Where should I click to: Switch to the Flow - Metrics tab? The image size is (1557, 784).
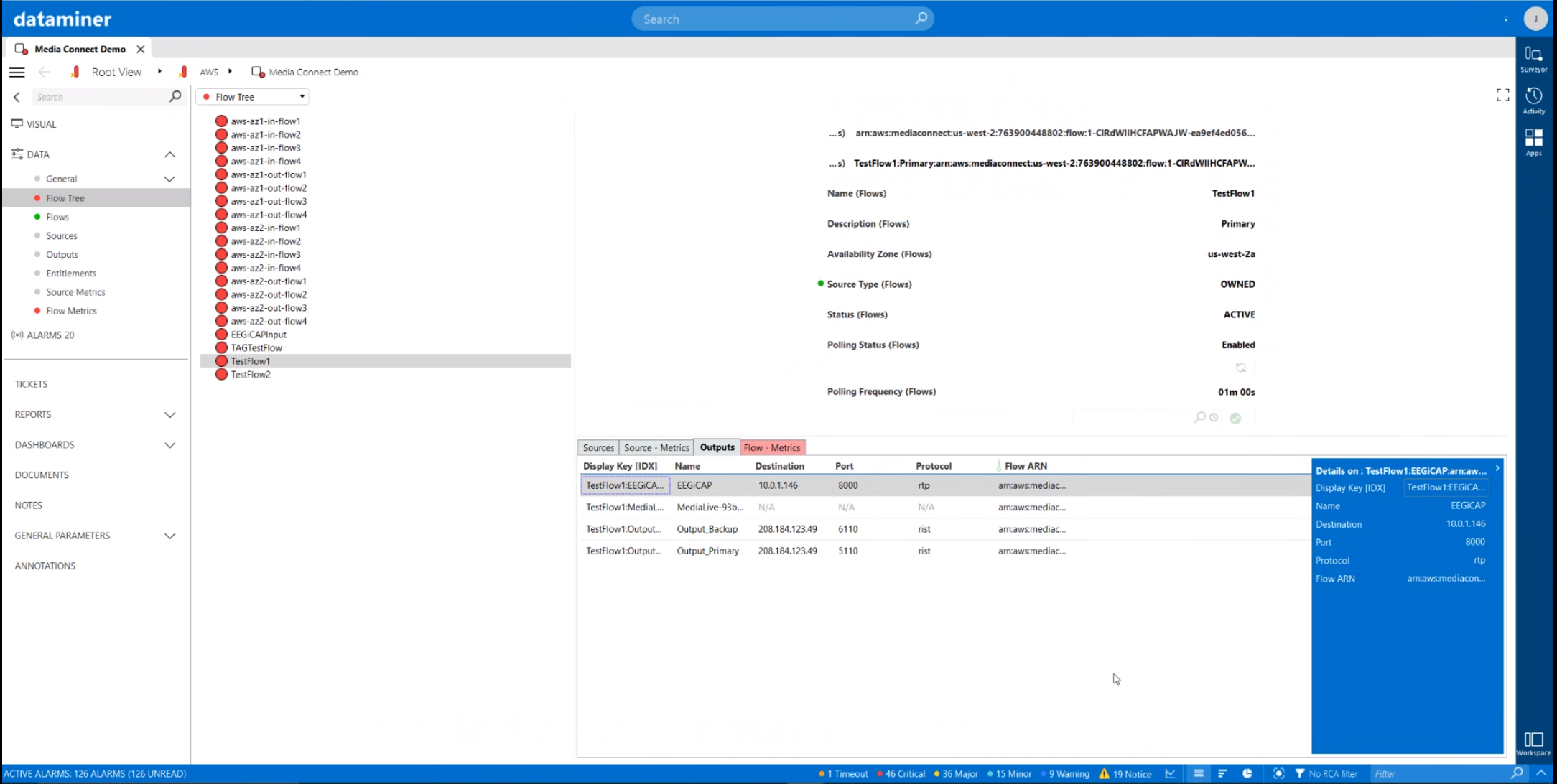[x=772, y=447]
